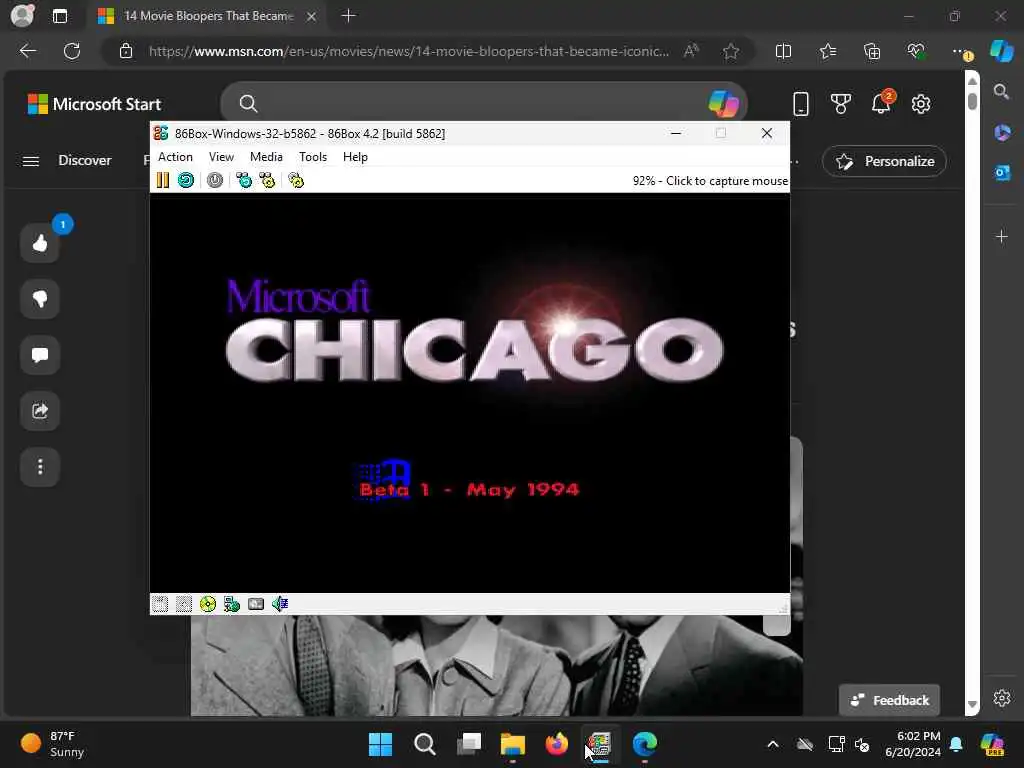The height and width of the screenshot is (768, 1024).
Task: Open File Explorer from taskbar
Action: click(513, 744)
